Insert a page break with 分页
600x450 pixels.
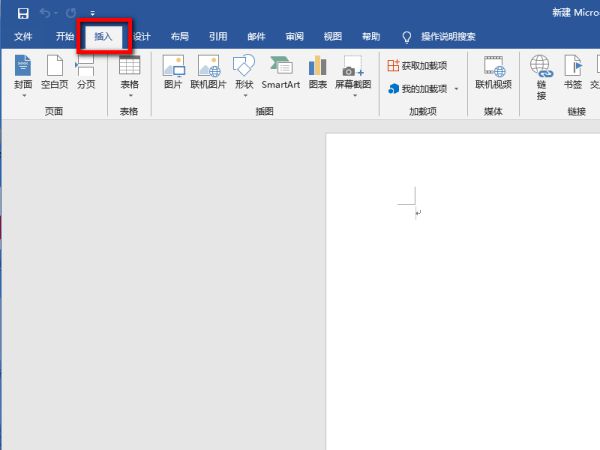[86, 72]
